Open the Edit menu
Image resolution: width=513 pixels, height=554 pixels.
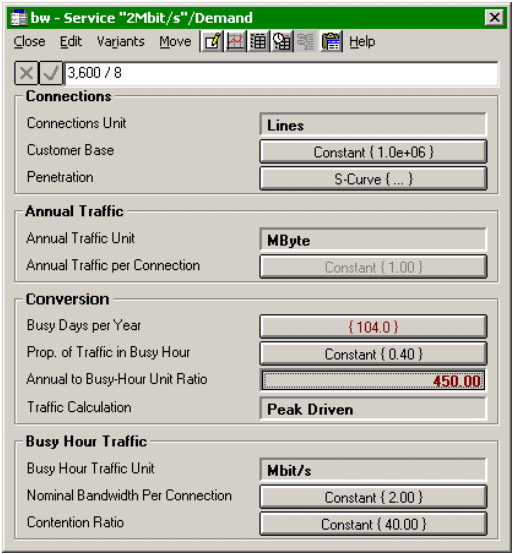71,42
